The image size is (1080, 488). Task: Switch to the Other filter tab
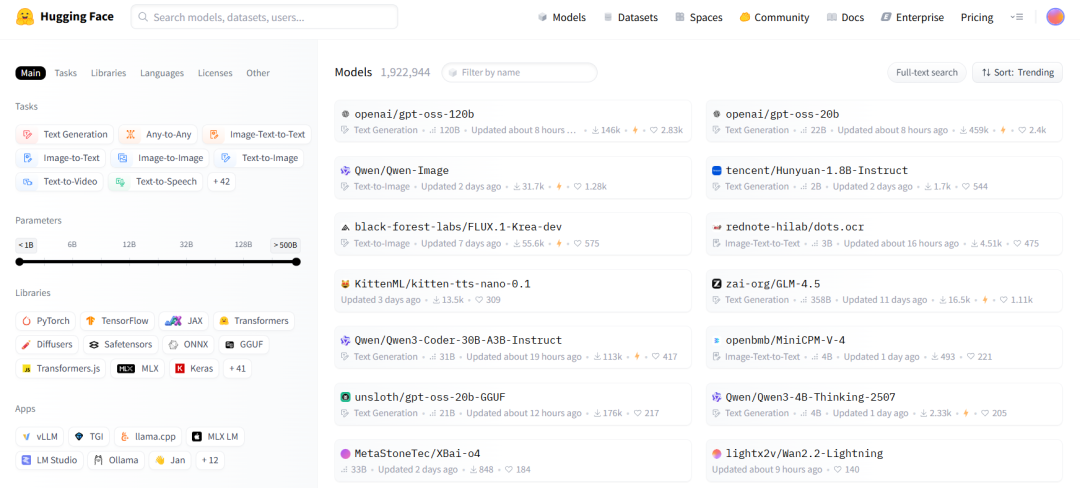[258, 73]
